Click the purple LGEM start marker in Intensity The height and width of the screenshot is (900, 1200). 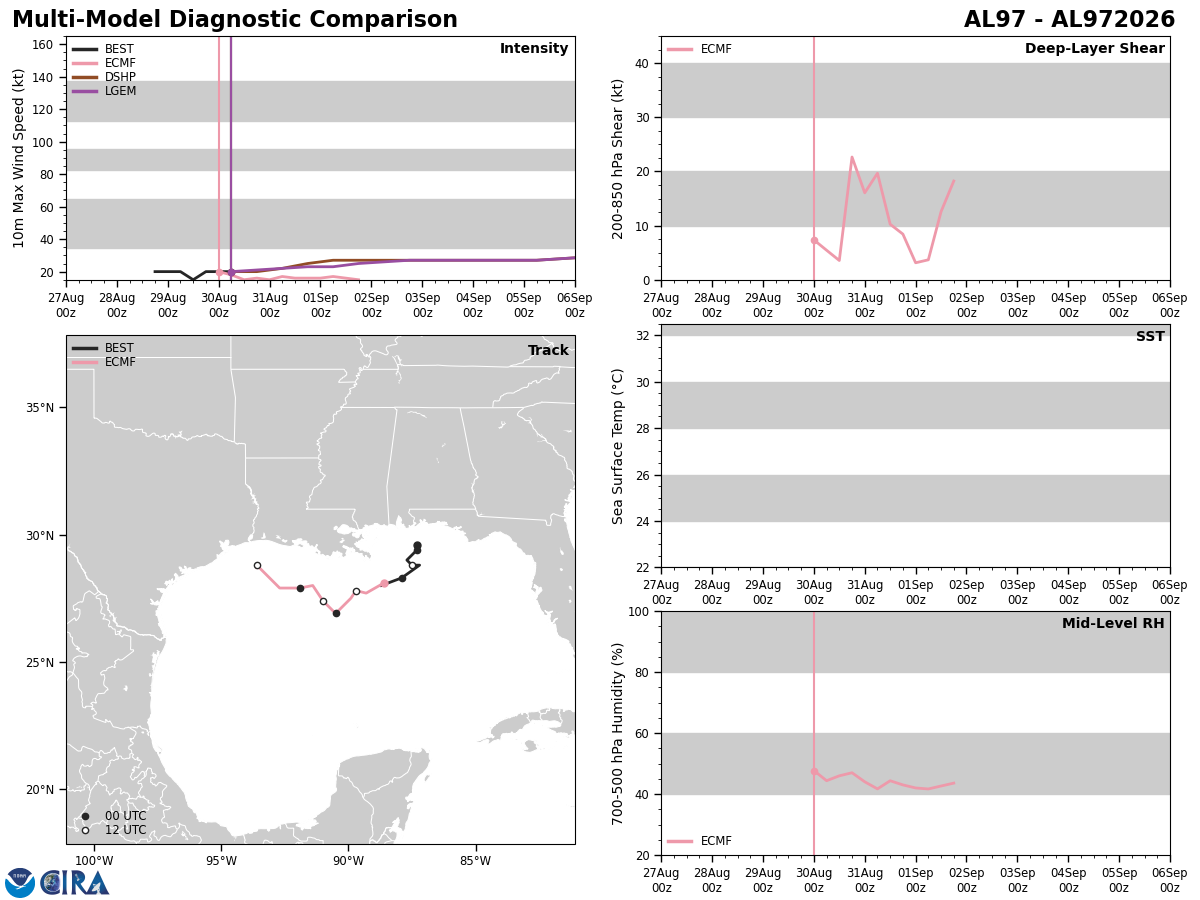tap(231, 272)
